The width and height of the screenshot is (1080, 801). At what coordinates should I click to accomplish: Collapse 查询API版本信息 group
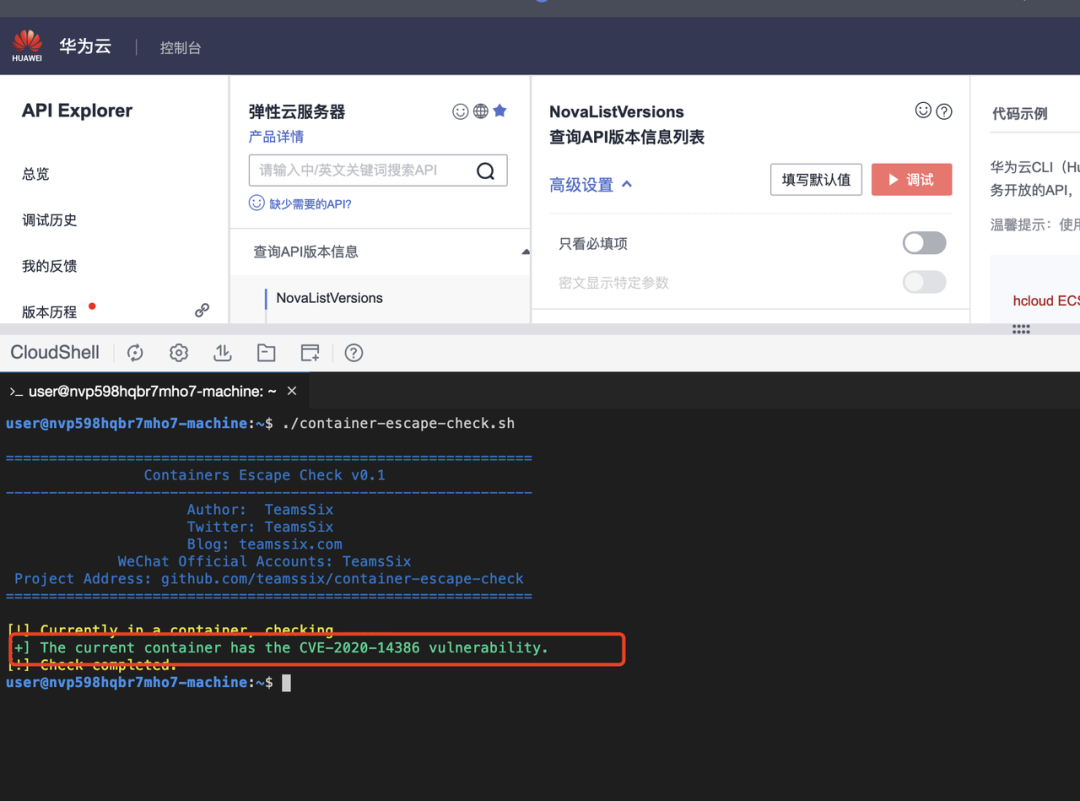click(x=526, y=252)
